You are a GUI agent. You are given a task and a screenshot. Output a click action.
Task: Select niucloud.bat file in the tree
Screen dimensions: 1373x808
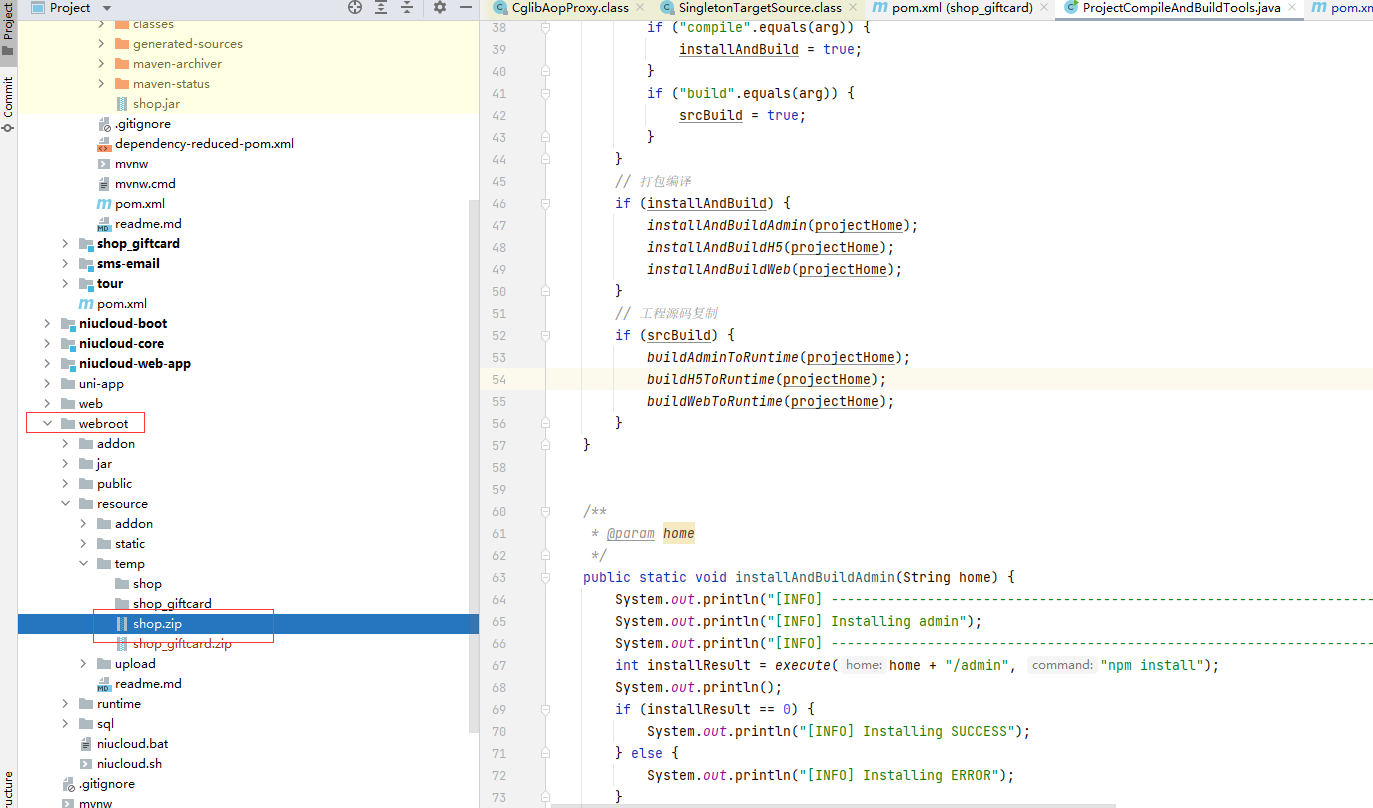(x=132, y=744)
